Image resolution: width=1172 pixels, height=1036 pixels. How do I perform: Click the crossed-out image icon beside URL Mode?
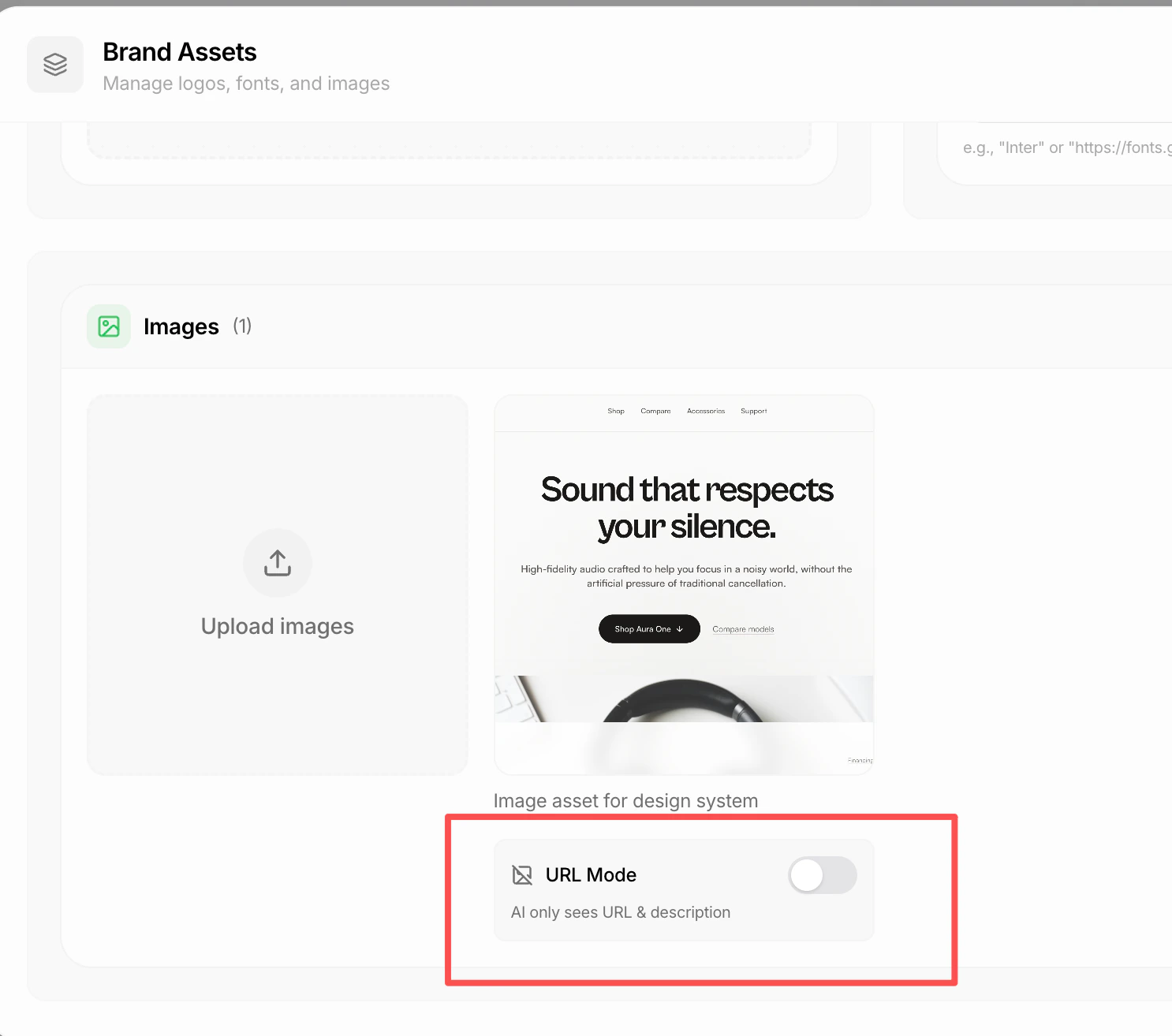(x=522, y=874)
